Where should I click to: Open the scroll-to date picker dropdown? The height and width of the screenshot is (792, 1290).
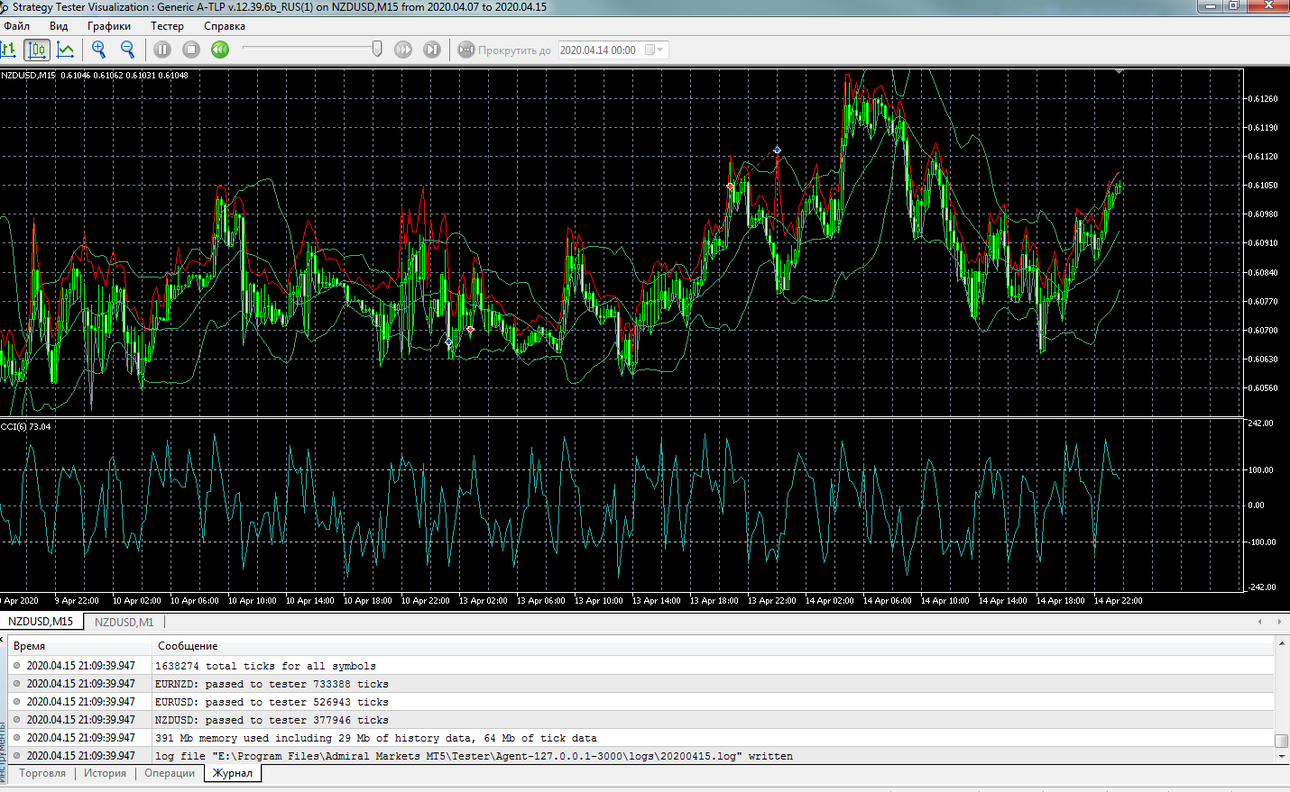coord(656,50)
